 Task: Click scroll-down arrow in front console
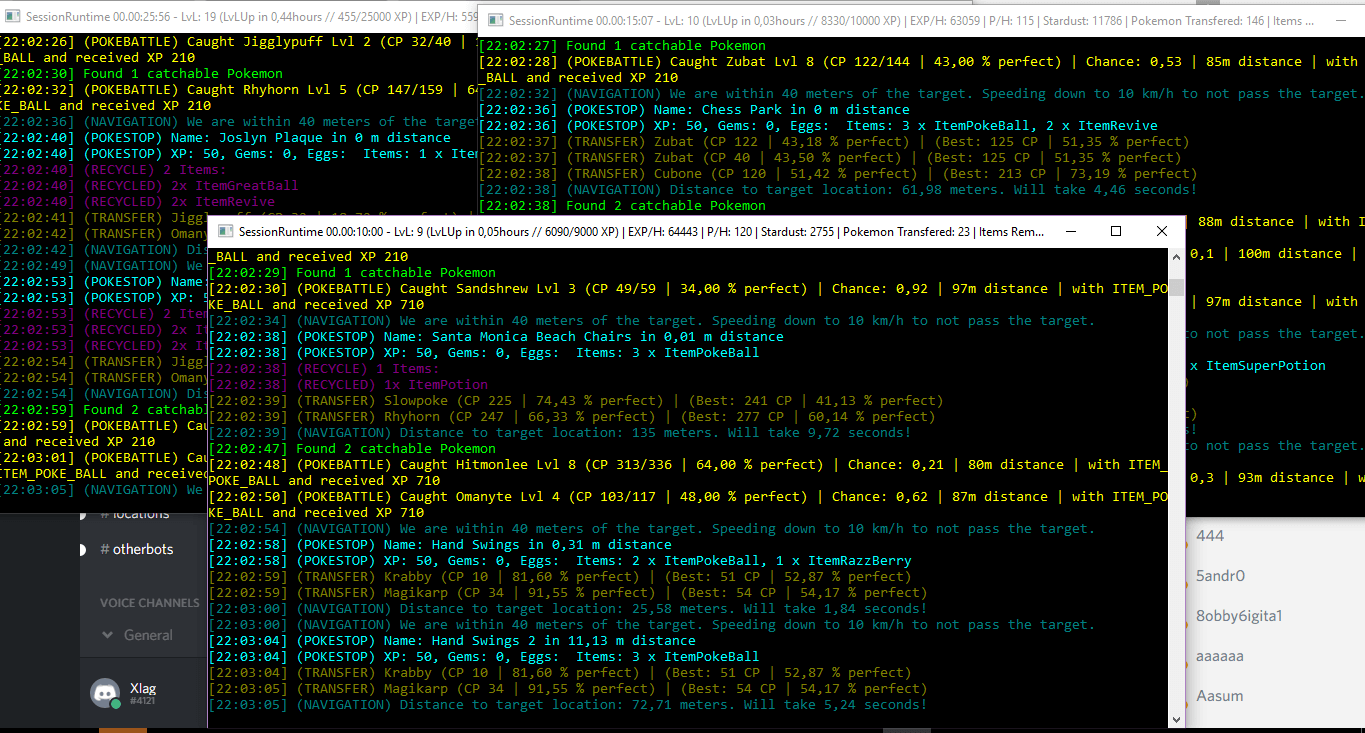1177,718
